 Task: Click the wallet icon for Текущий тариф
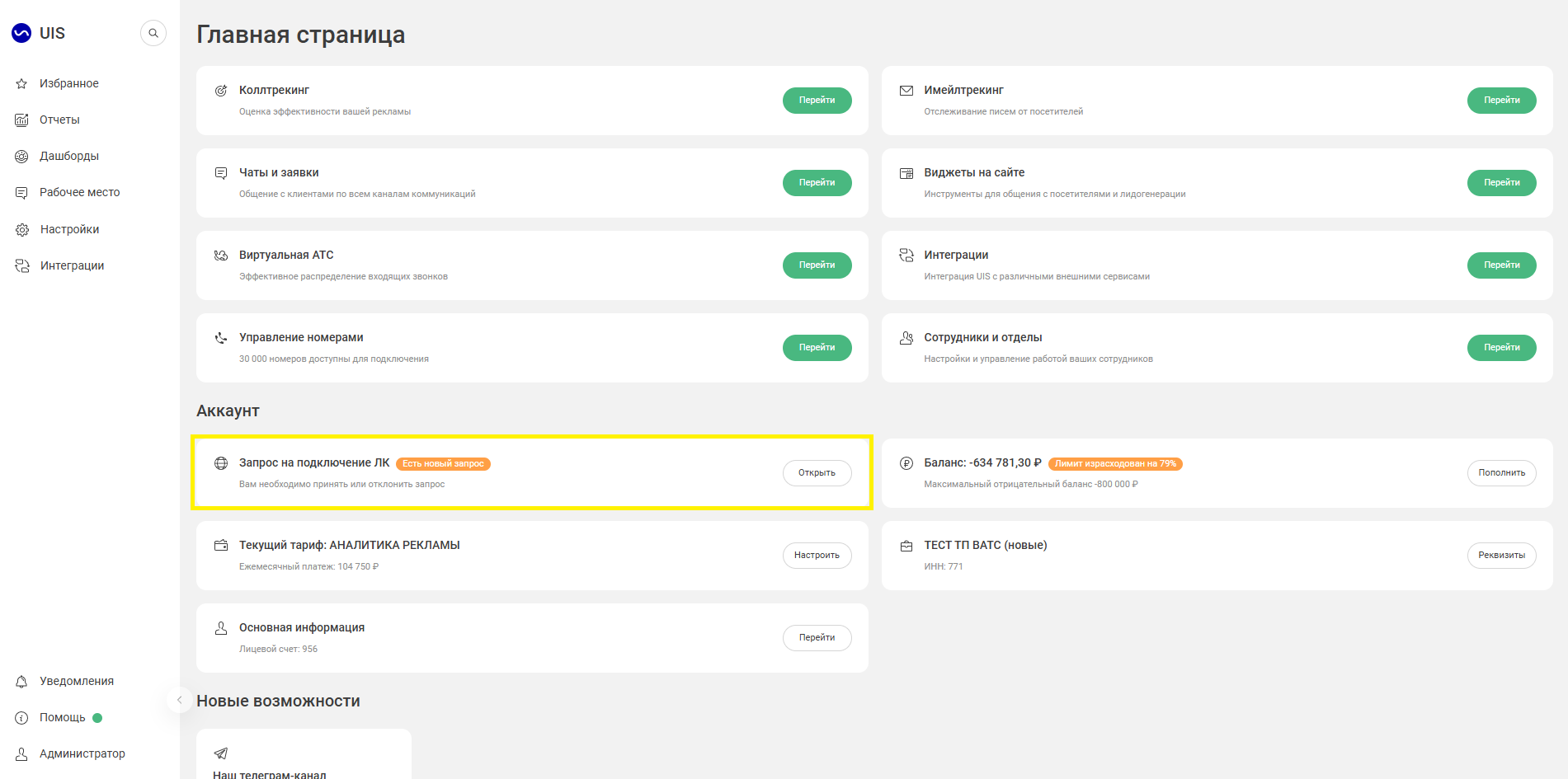coord(221,546)
